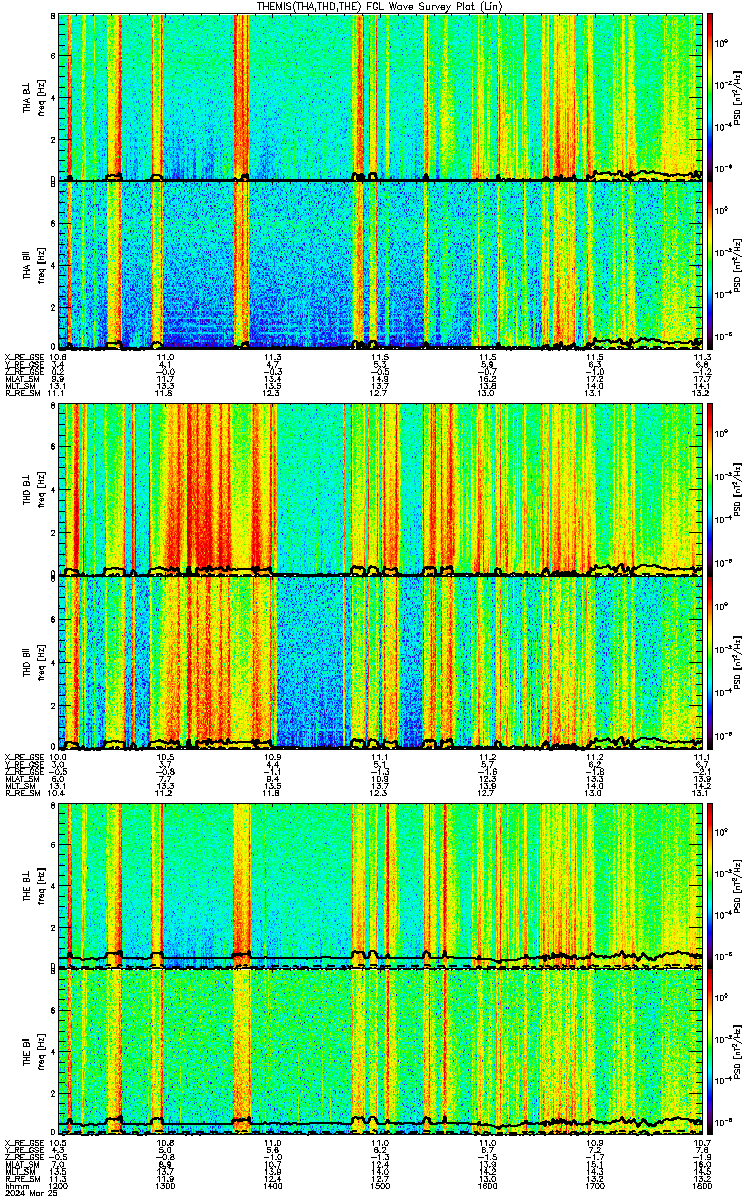The width and height of the screenshot is (750, 1200).
Task: Click the THD B-parallel PSD color bar
Action: [x=711, y=662]
